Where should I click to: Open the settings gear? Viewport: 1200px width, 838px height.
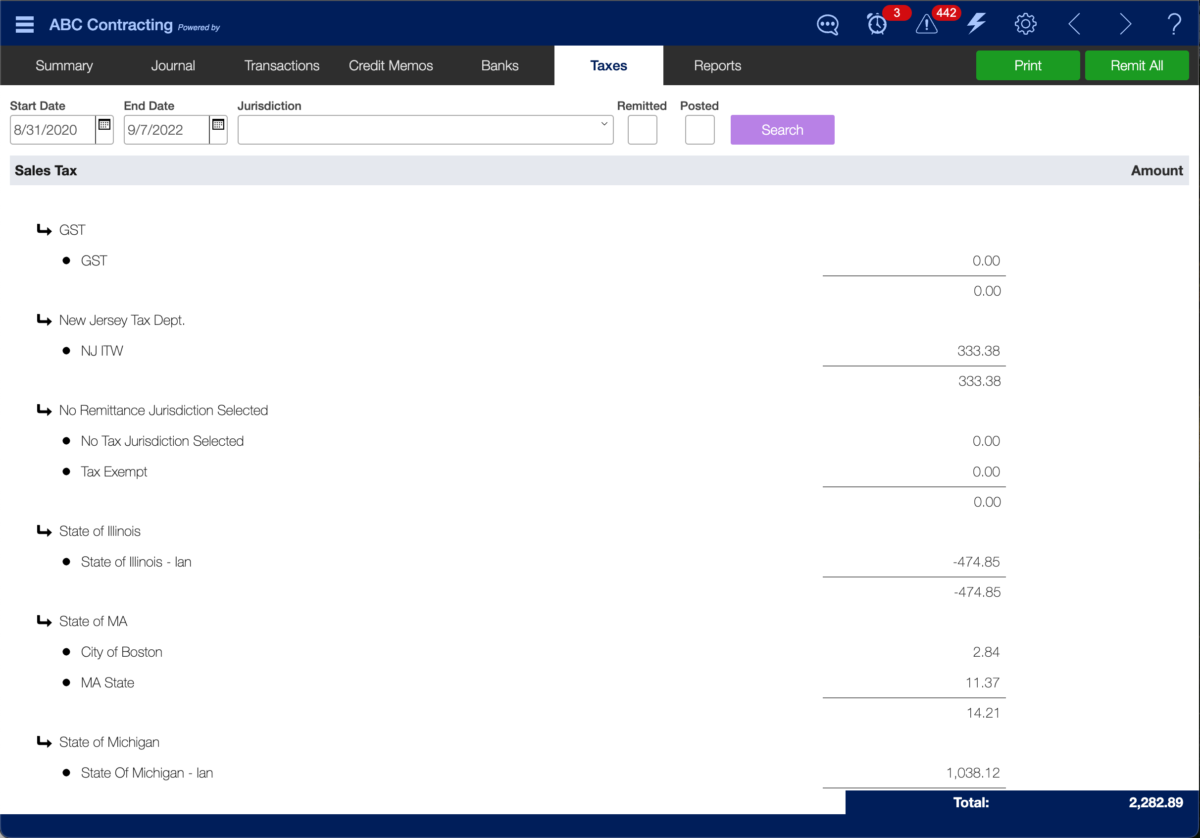[x=1025, y=24]
